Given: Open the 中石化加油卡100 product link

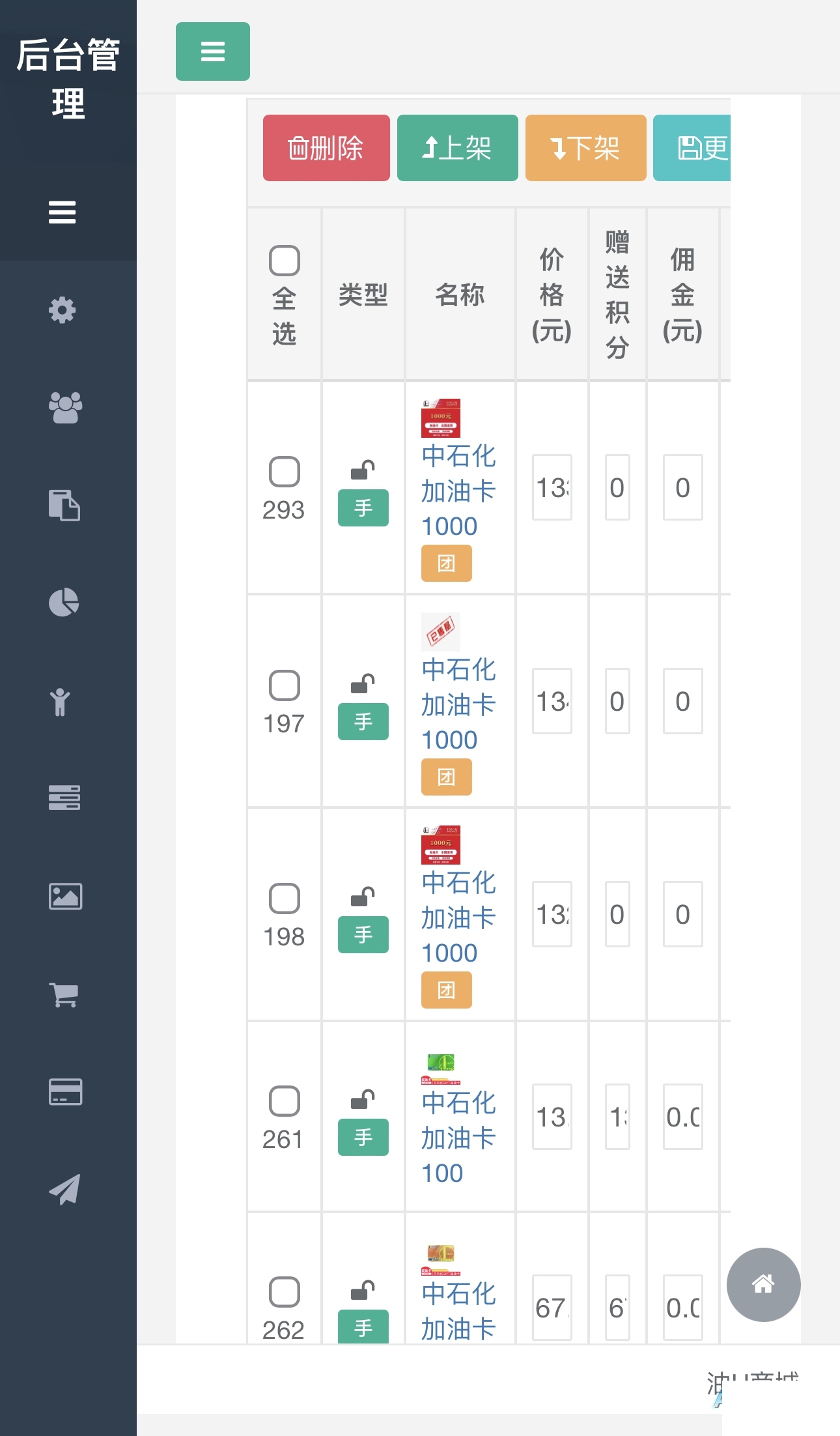Looking at the screenshot, I should tap(458, 1138).
